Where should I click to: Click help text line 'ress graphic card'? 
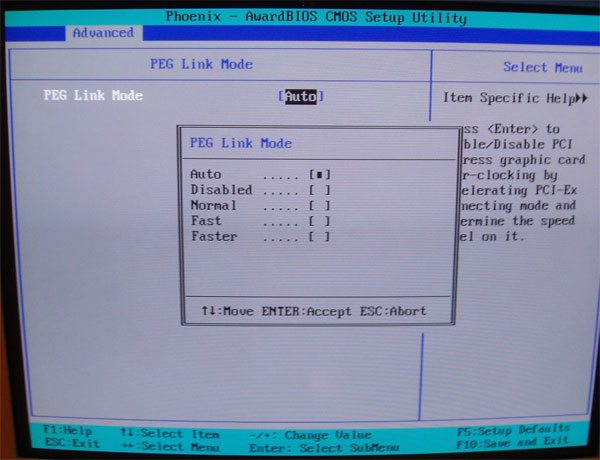(x=523, y=160)
